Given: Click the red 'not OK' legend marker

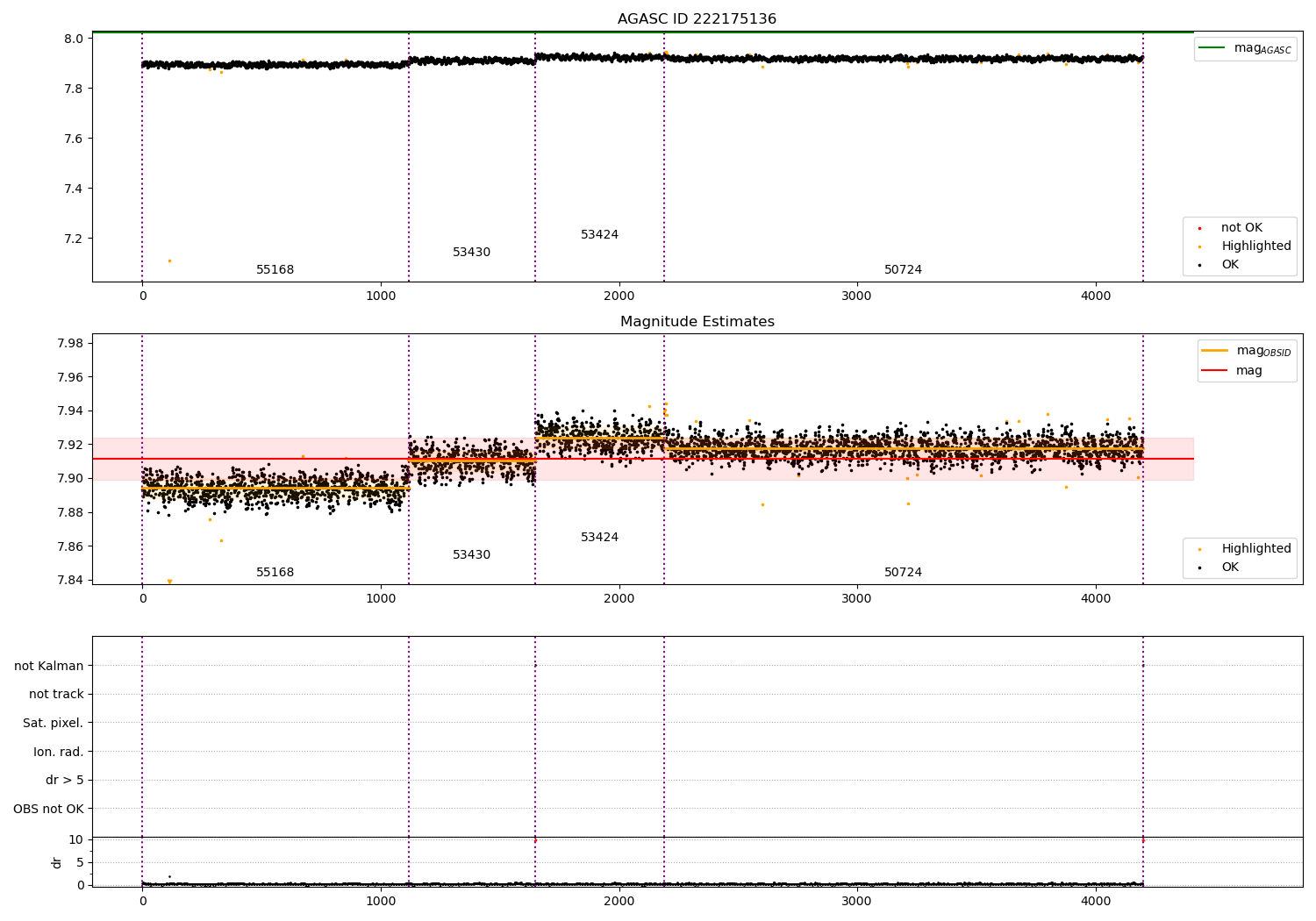Looking at the screenshot, I should (1200, 228).
